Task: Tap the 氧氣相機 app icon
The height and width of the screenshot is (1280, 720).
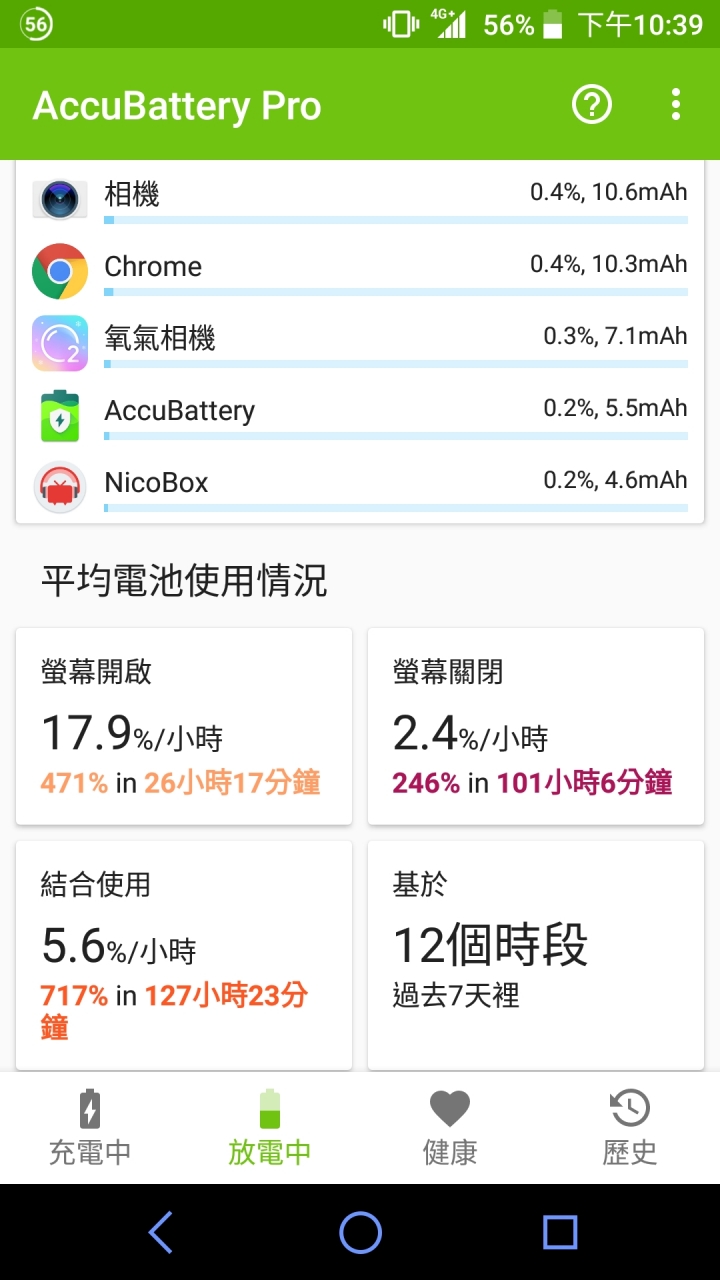Action: click(60, 343)
